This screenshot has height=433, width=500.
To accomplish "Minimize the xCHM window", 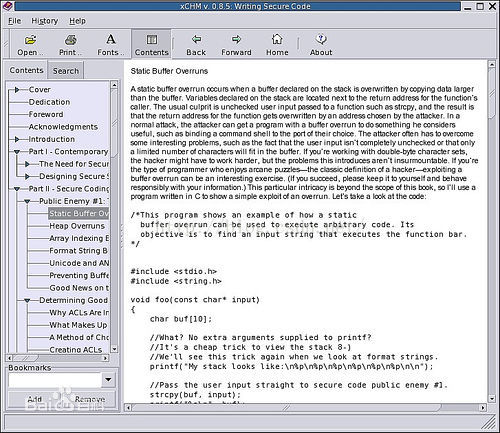I will point(468,6).
